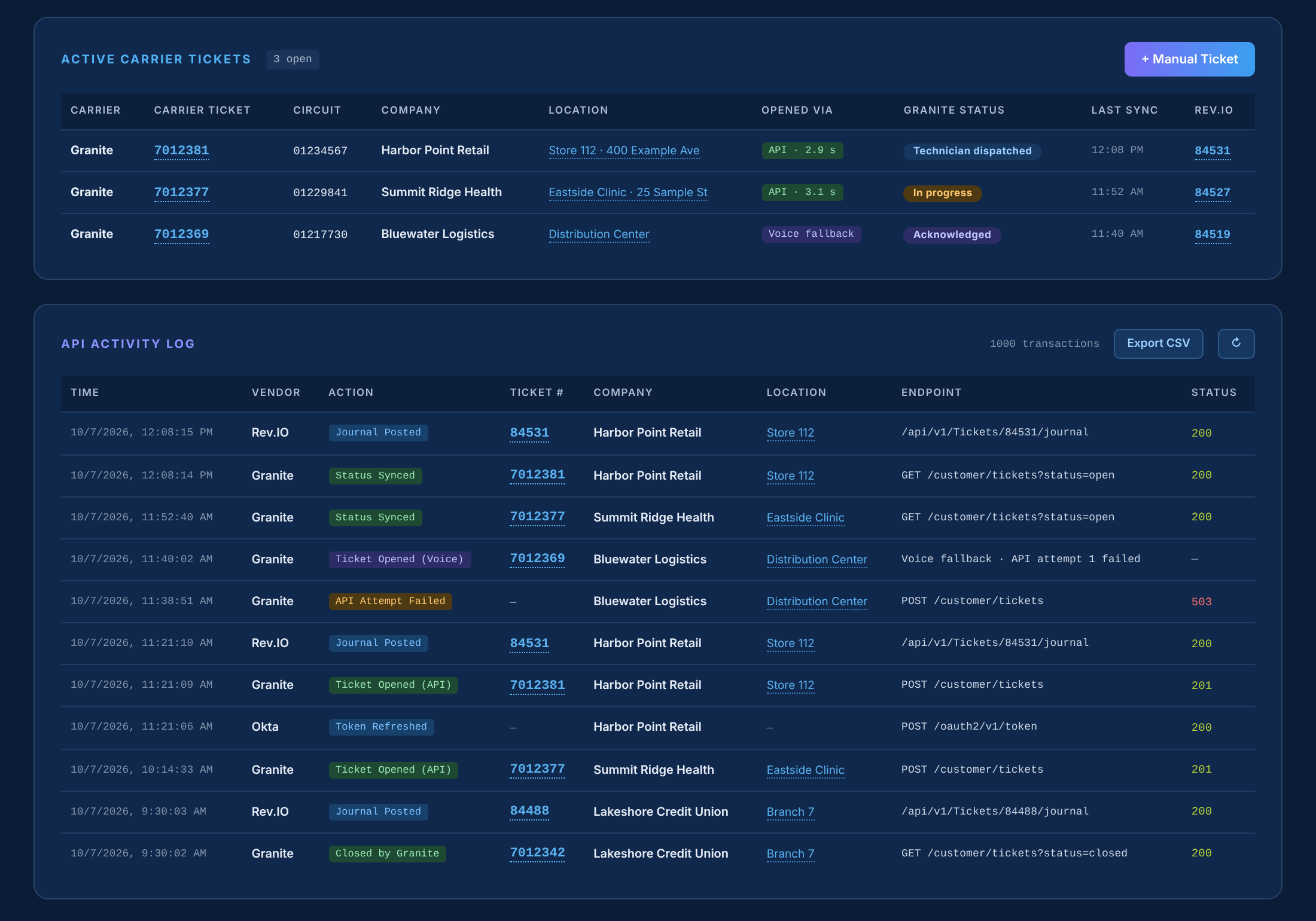This screenshot has height=921, width=1316.
Task: Open ticket 84488 in the activity log
Action: (529, 811)
